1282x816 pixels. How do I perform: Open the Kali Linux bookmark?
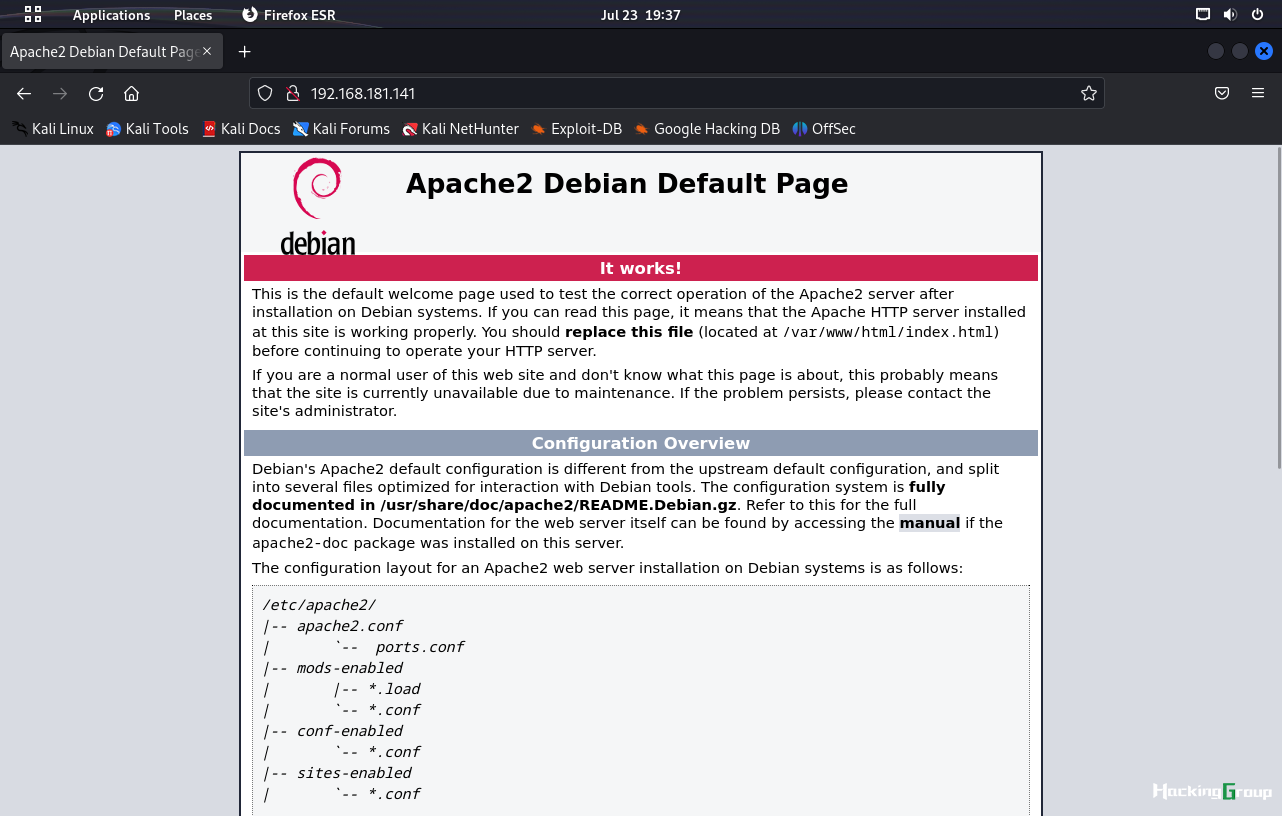click(53, 128)
